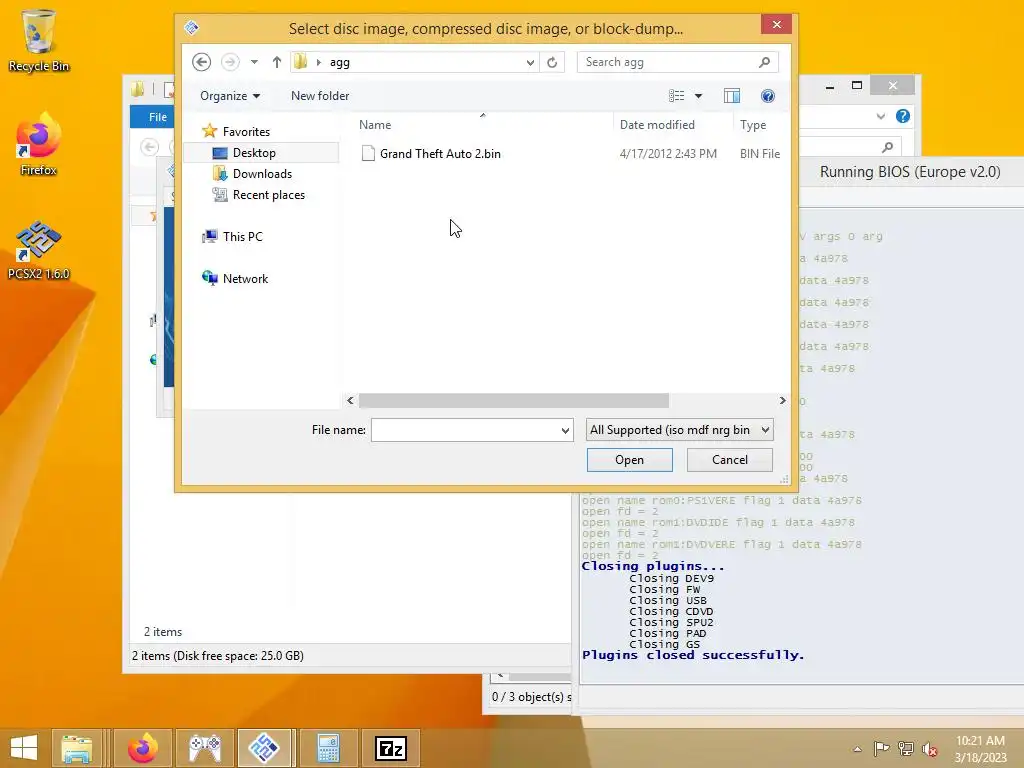The width and height of the screenshot is (1024, 768).
Task: Go up one folder level arrow
Action: click(x=277, y=62)
